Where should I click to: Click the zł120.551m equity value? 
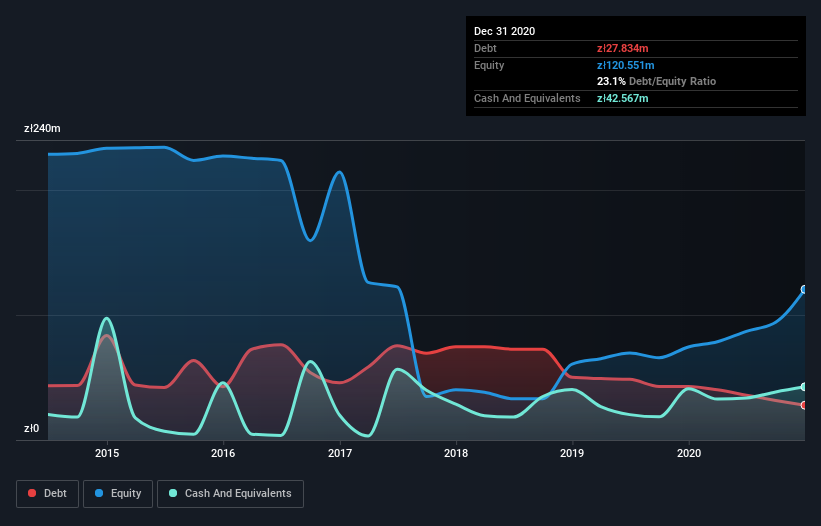[x=626, y=65]
